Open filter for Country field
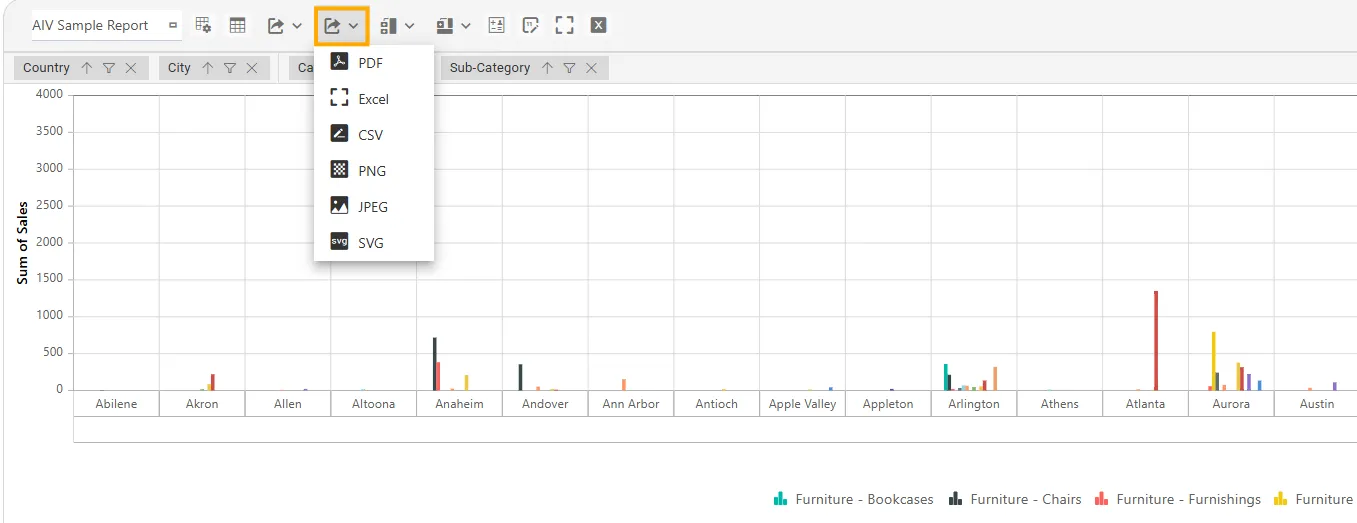This screenshot has width=1357, height=523. [109, 68]
